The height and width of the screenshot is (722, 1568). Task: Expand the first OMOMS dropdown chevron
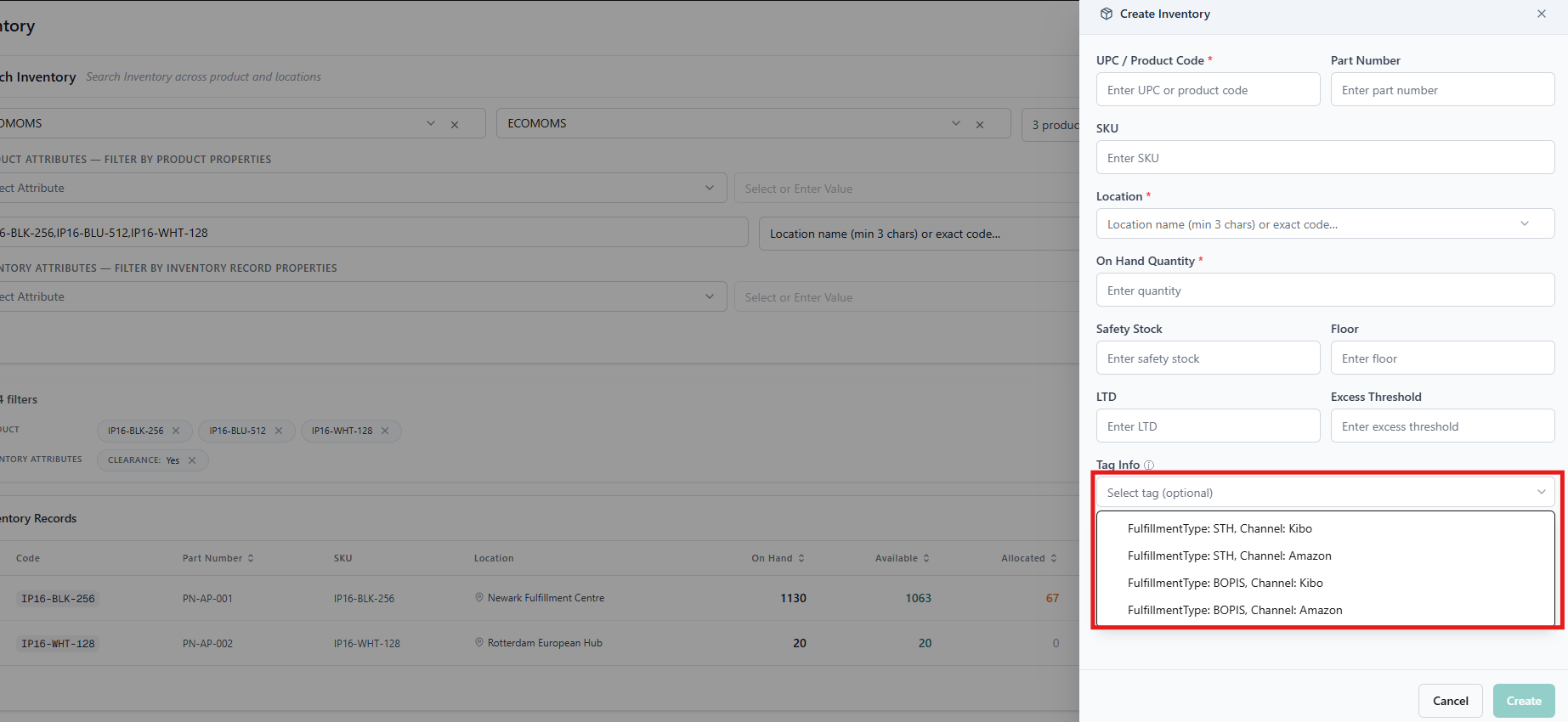[431, 123]
